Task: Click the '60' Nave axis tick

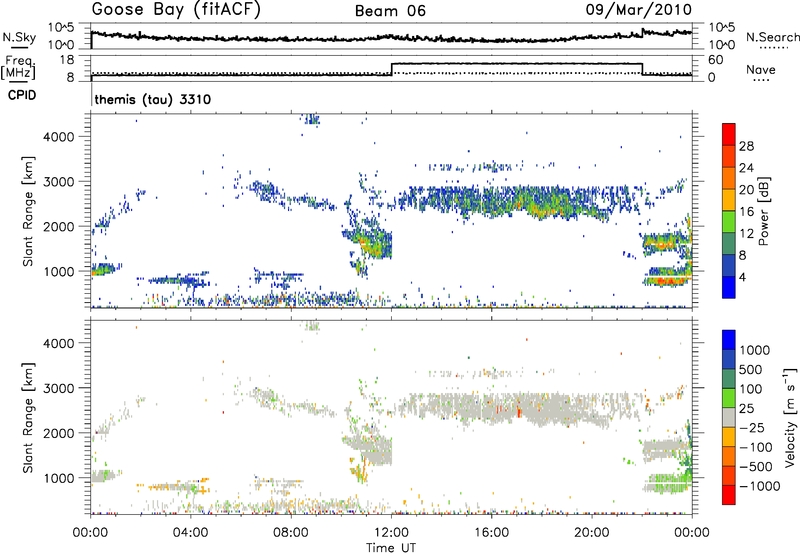Action: (716, 60)
